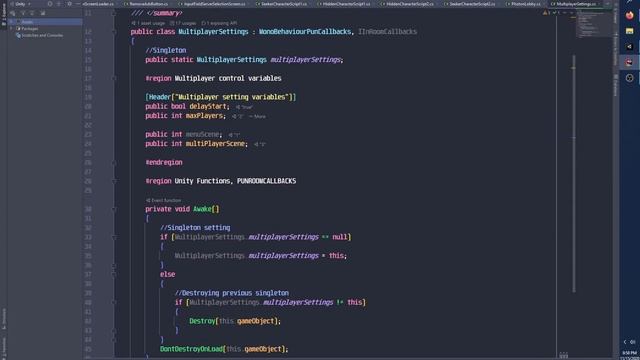Click the 'More' hint after maxPlayers
Screen dimensions: 640x360
(x=257, y=116)
